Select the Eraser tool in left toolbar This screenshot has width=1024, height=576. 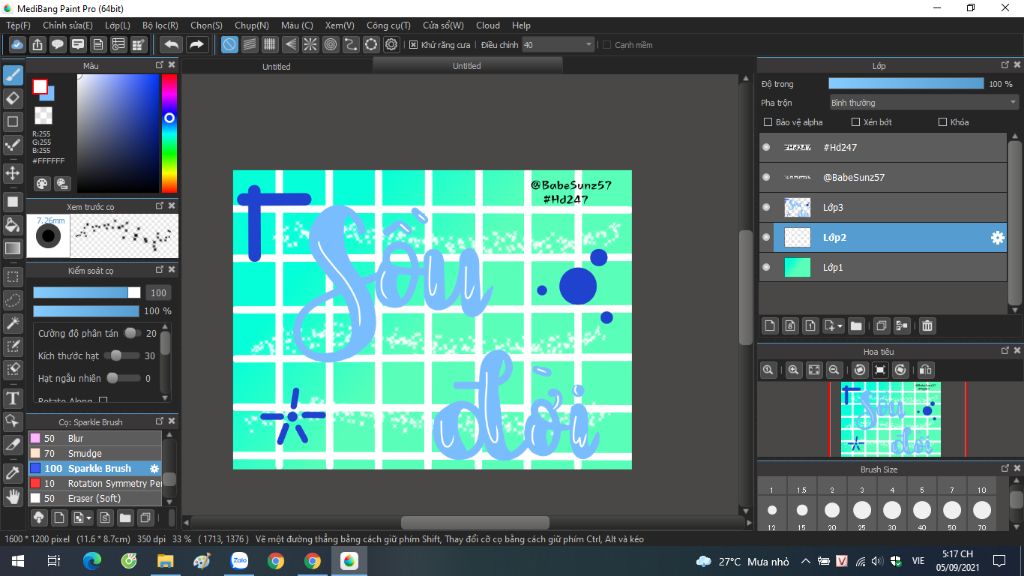(x=12, y=99)
